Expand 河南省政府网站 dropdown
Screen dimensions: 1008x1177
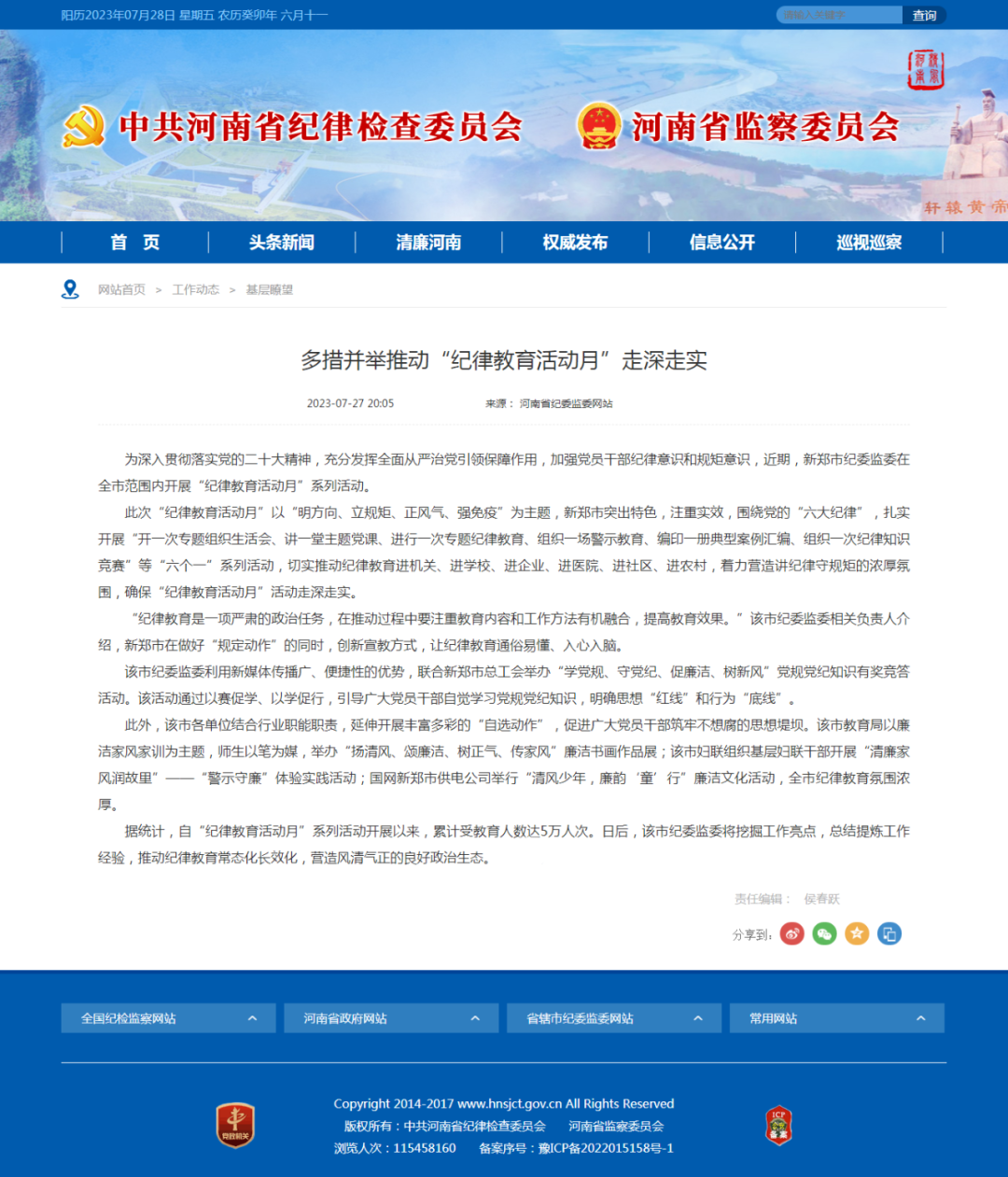point(391,1018)
